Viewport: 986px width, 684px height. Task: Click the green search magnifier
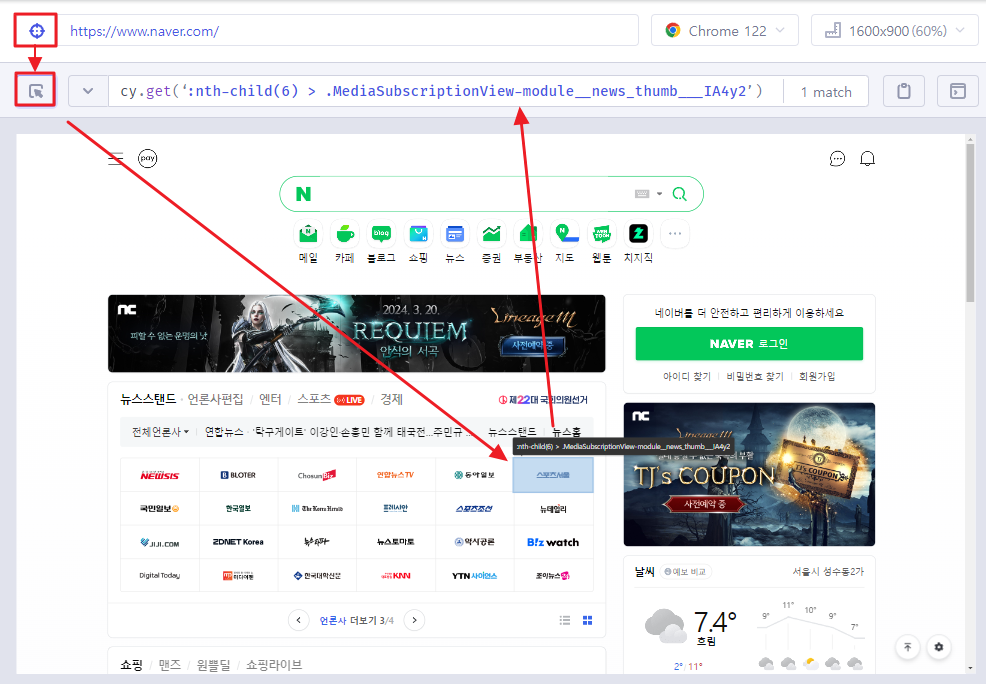point(679,194)
